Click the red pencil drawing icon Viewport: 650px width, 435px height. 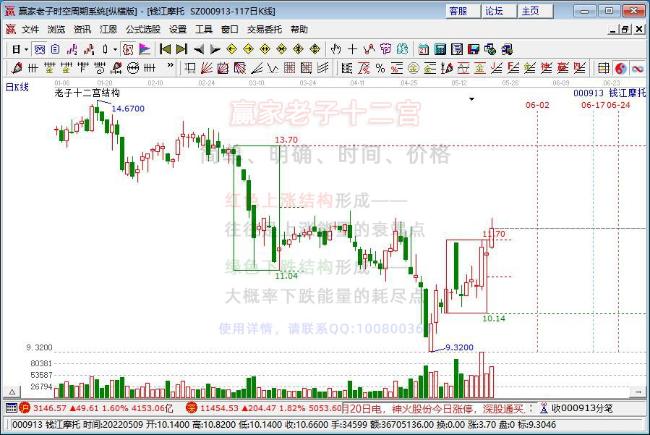(x=17, y=68)
